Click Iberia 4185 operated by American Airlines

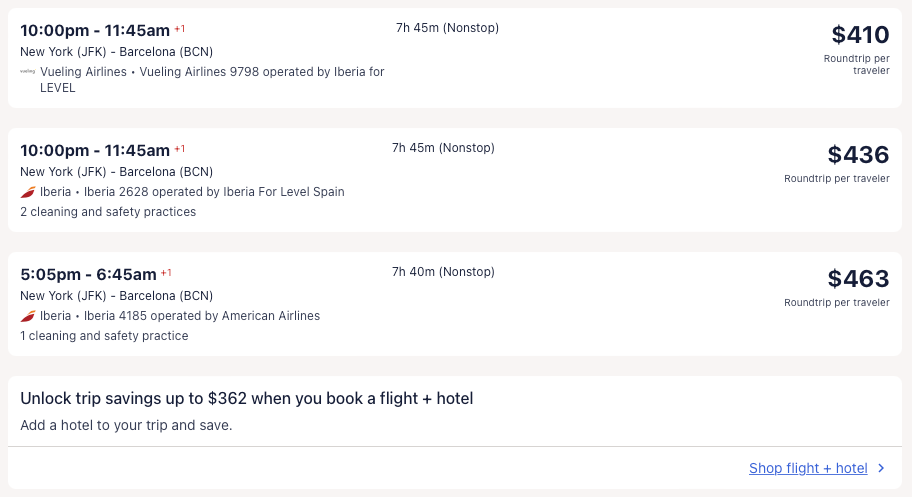click(202, 316)
